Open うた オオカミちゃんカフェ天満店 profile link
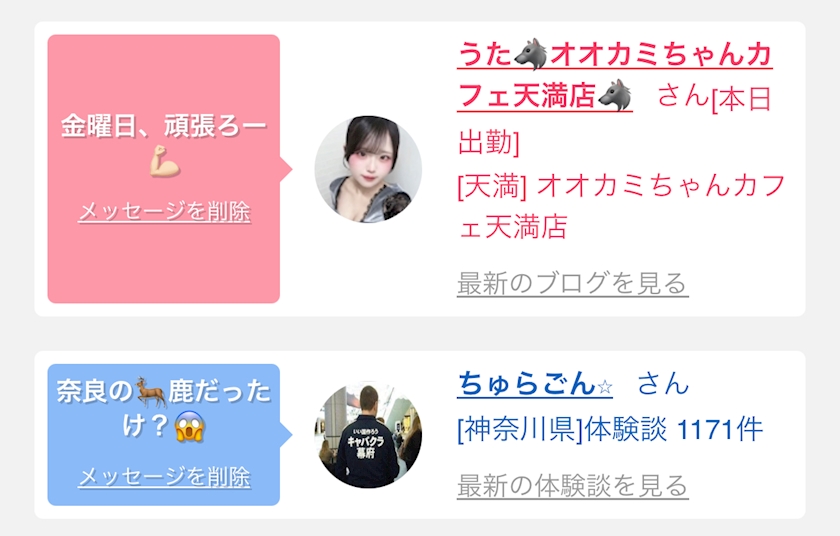This screenshot has height=536, width=840. click(x=614, y=75)
